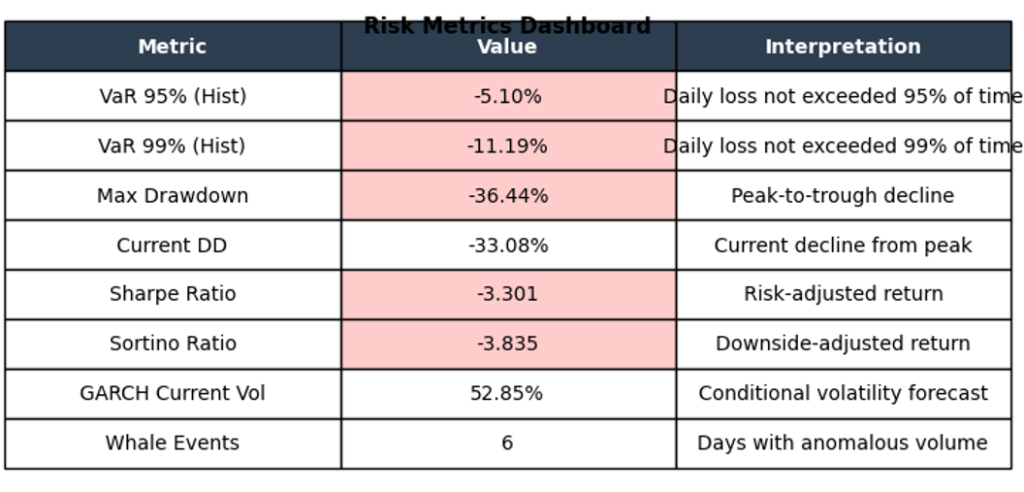Select the Sortino Ratio metric cell
1024x492 pixels.
(x=172, y=344)
